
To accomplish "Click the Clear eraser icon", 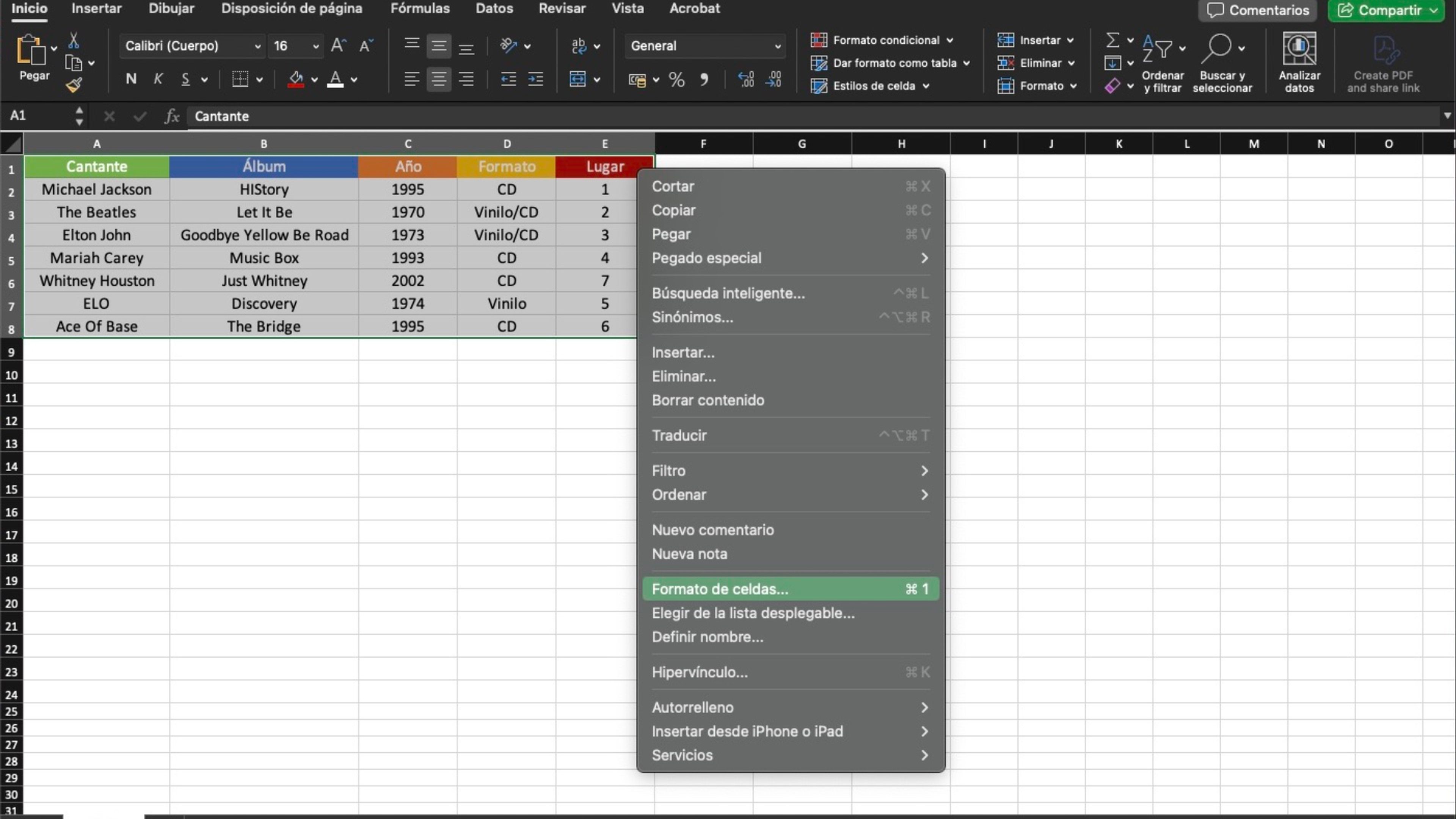I will (1112, 86).
